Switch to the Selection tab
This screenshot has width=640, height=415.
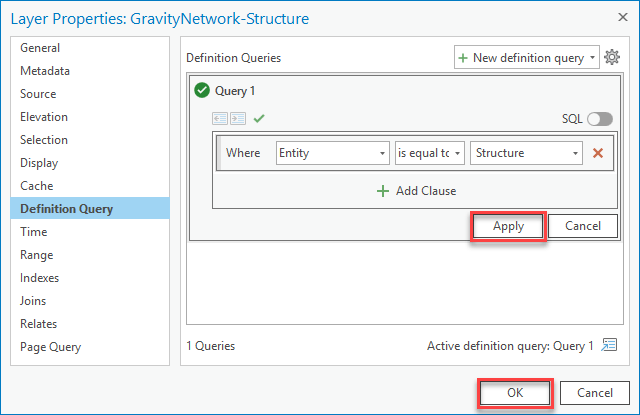tap(44, 140)
